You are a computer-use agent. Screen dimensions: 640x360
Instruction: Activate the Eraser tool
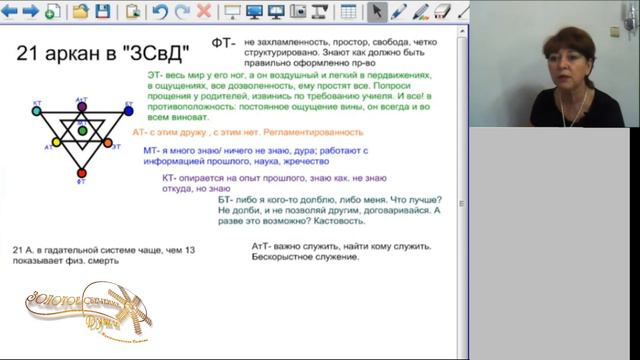point(442,11)
